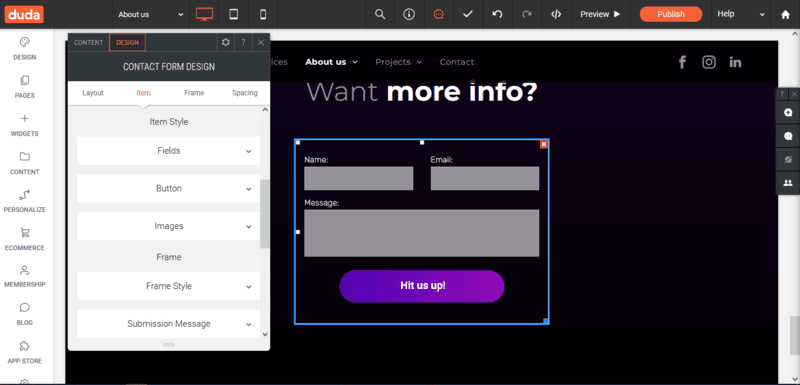
Task: Open the Design sidebar section
Action: click(x=24, y=48)
